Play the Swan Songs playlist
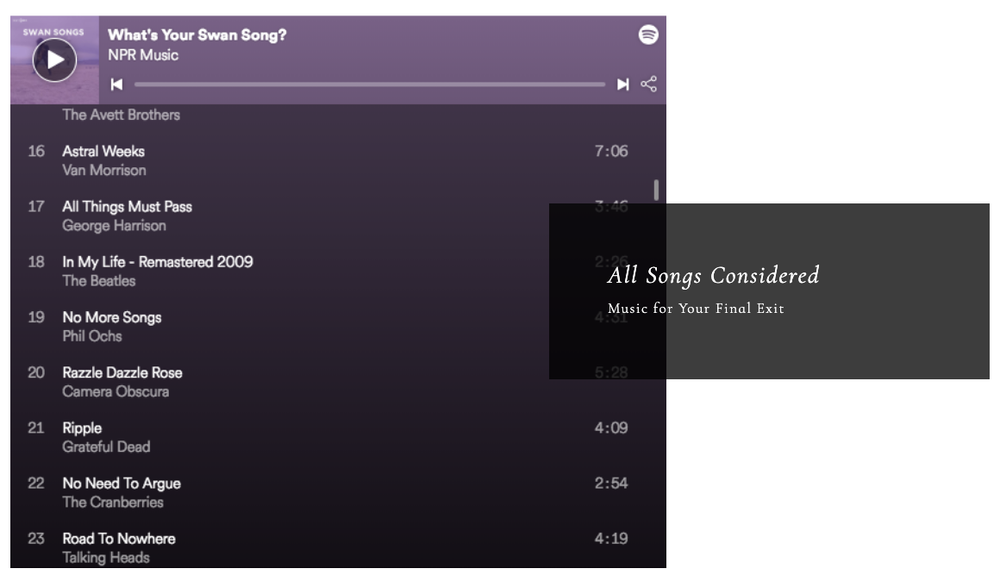This screenshot has height=581, width=1000. pyautogui.click(x=55, y=60)
